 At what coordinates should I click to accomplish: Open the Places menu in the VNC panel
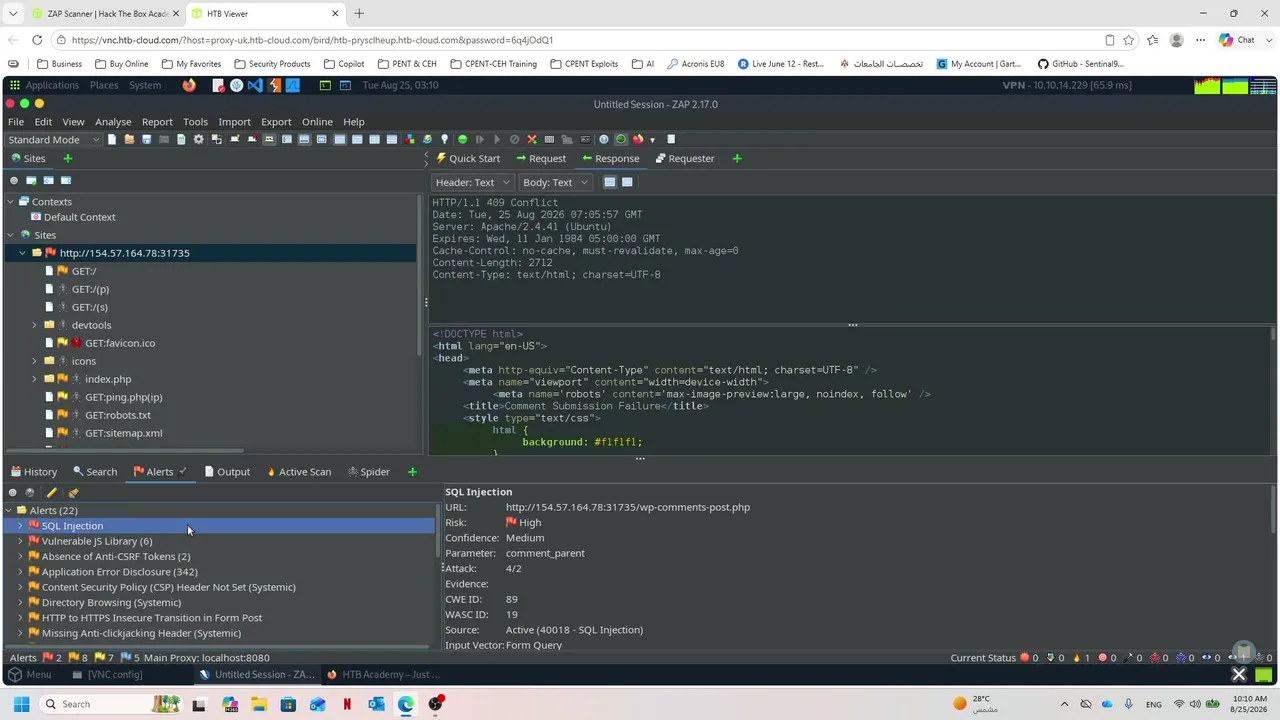tap(104, 85)
